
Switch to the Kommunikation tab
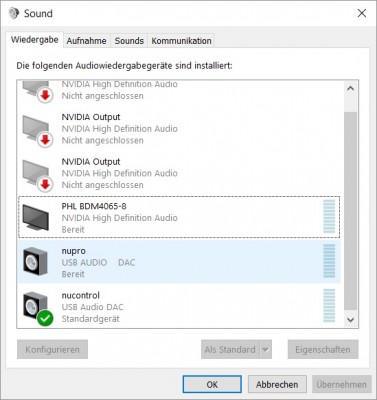[x=181, y=41]
